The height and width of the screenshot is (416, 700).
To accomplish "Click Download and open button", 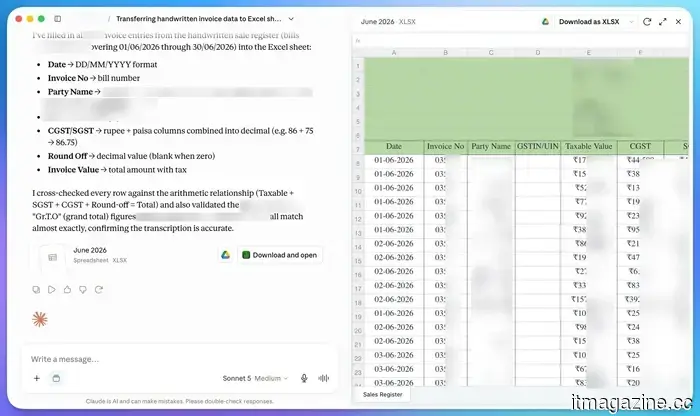I will (279, 255).
